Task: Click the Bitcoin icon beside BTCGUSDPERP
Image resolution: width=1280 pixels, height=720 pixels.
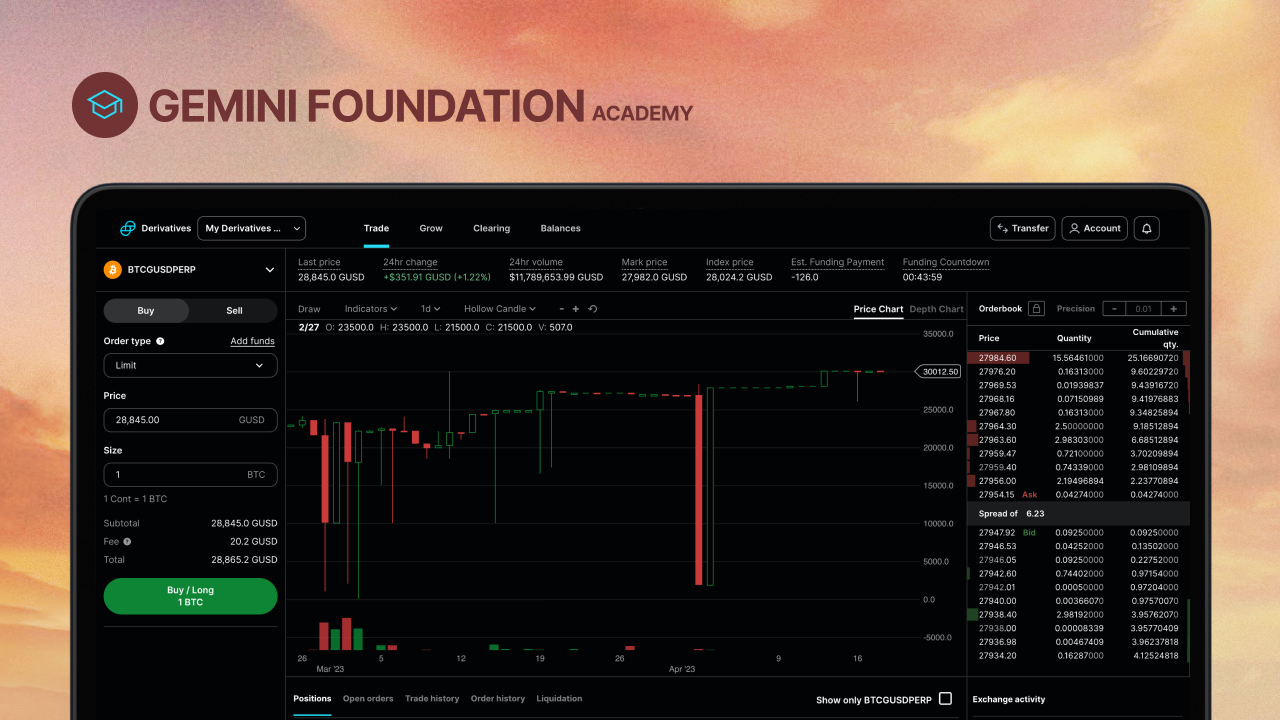Action: point(112,269)
